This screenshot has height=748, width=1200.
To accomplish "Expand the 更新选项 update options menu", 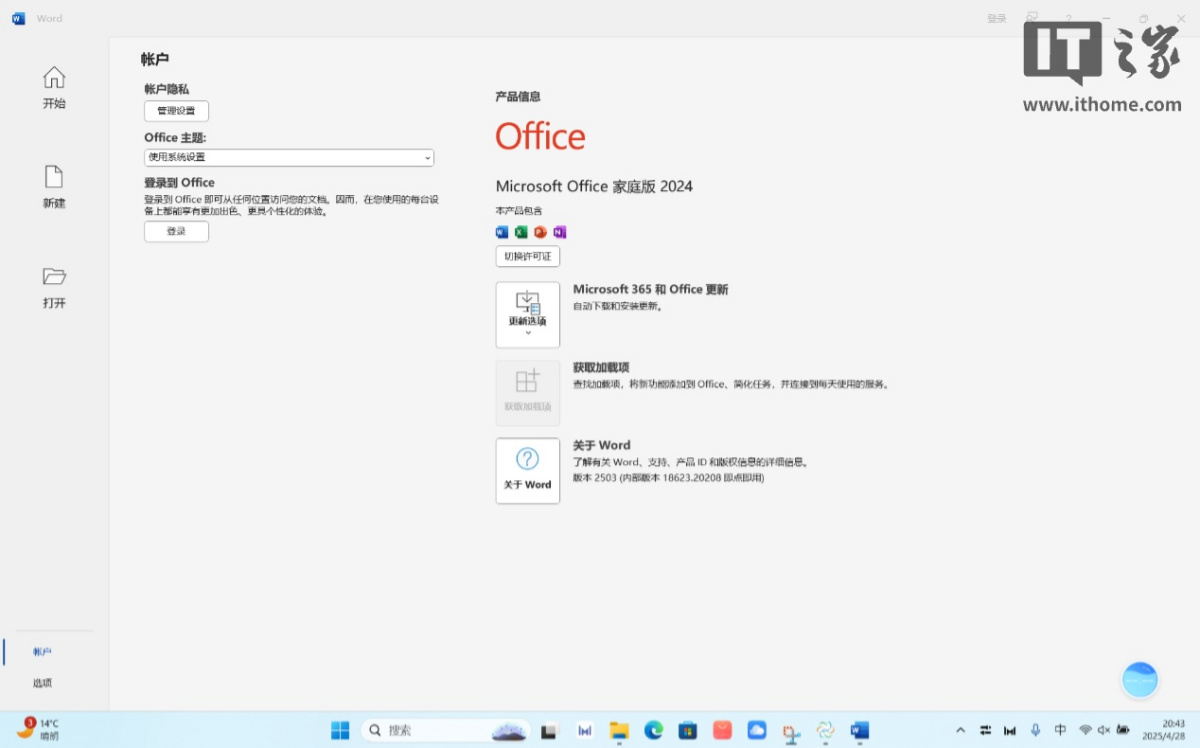I will tap(527, 314).
